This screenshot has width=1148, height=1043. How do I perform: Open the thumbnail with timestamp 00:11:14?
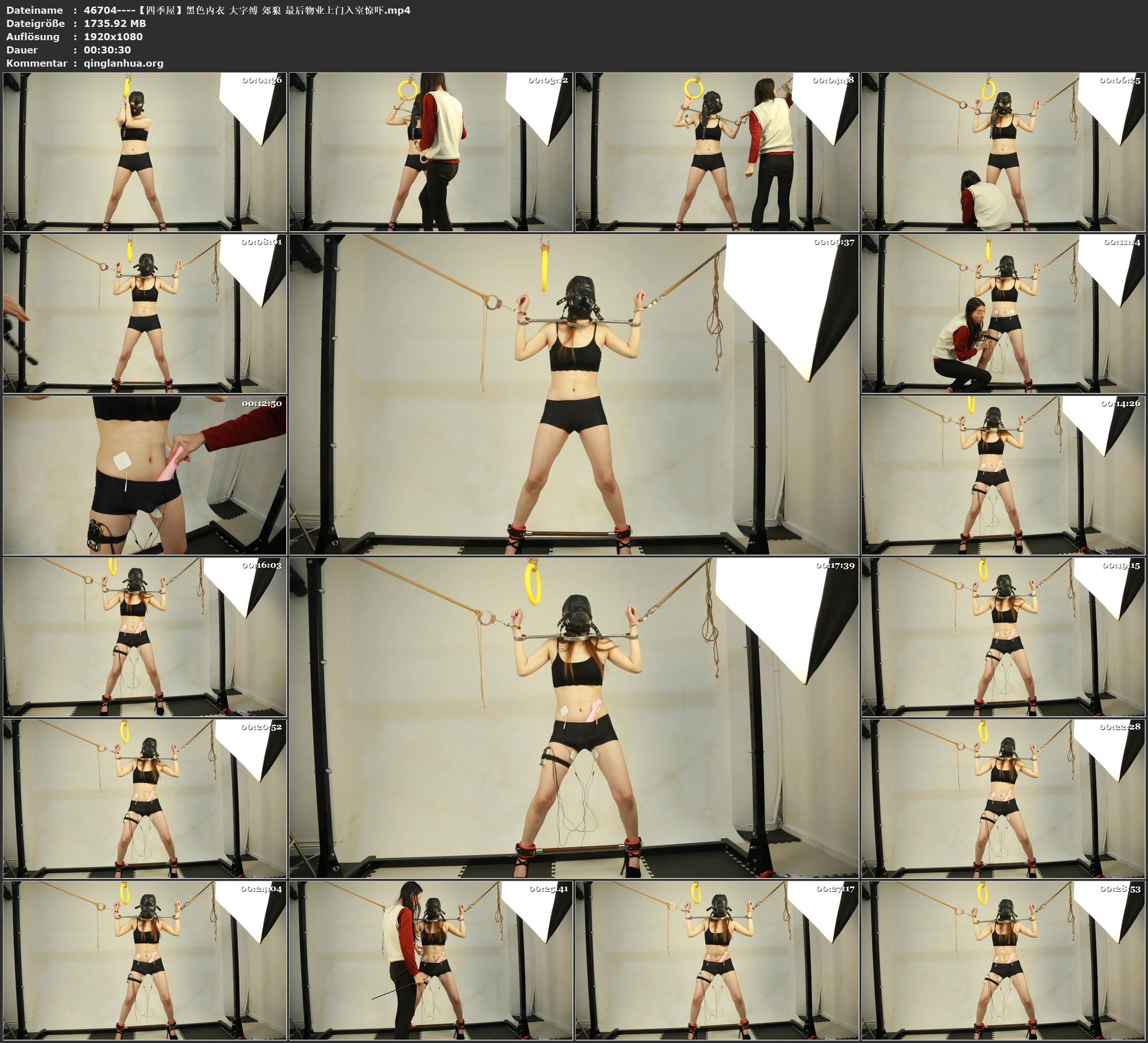point(1003,313)
